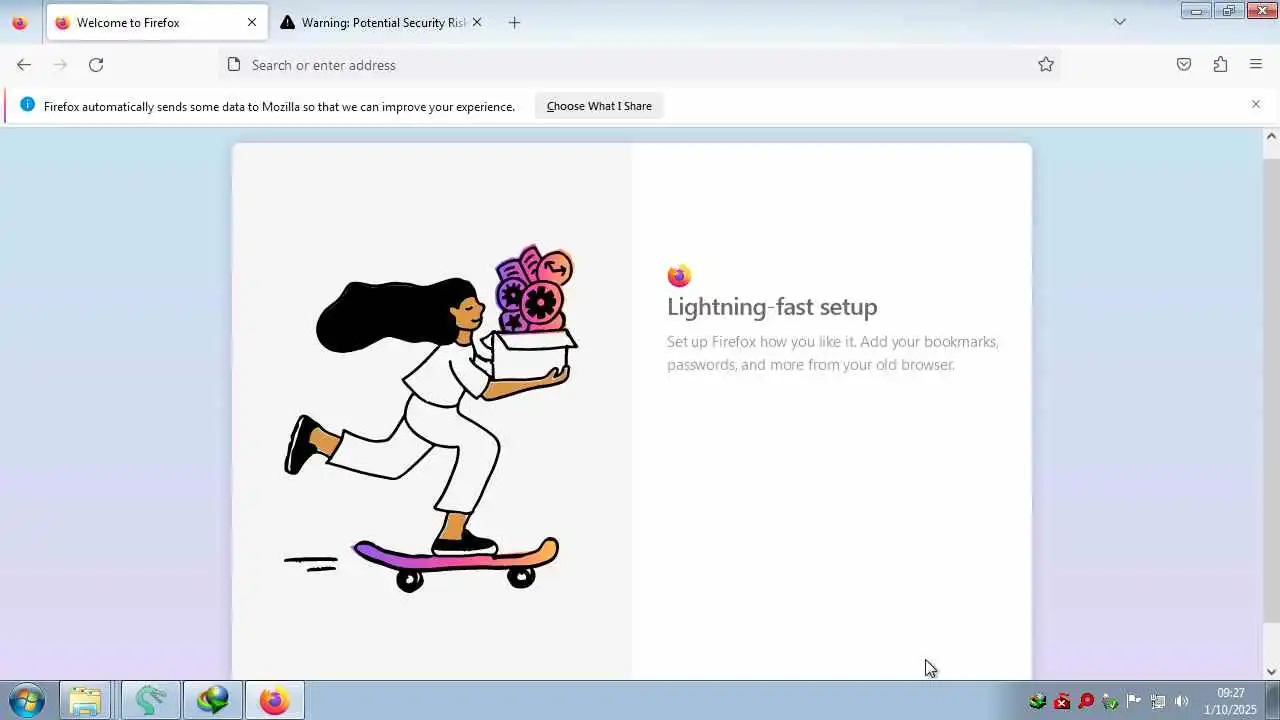The width and height of the screenshot is (1280, 720).
Task: Click the scrollbar down arrow
Action: (1271, 671)
